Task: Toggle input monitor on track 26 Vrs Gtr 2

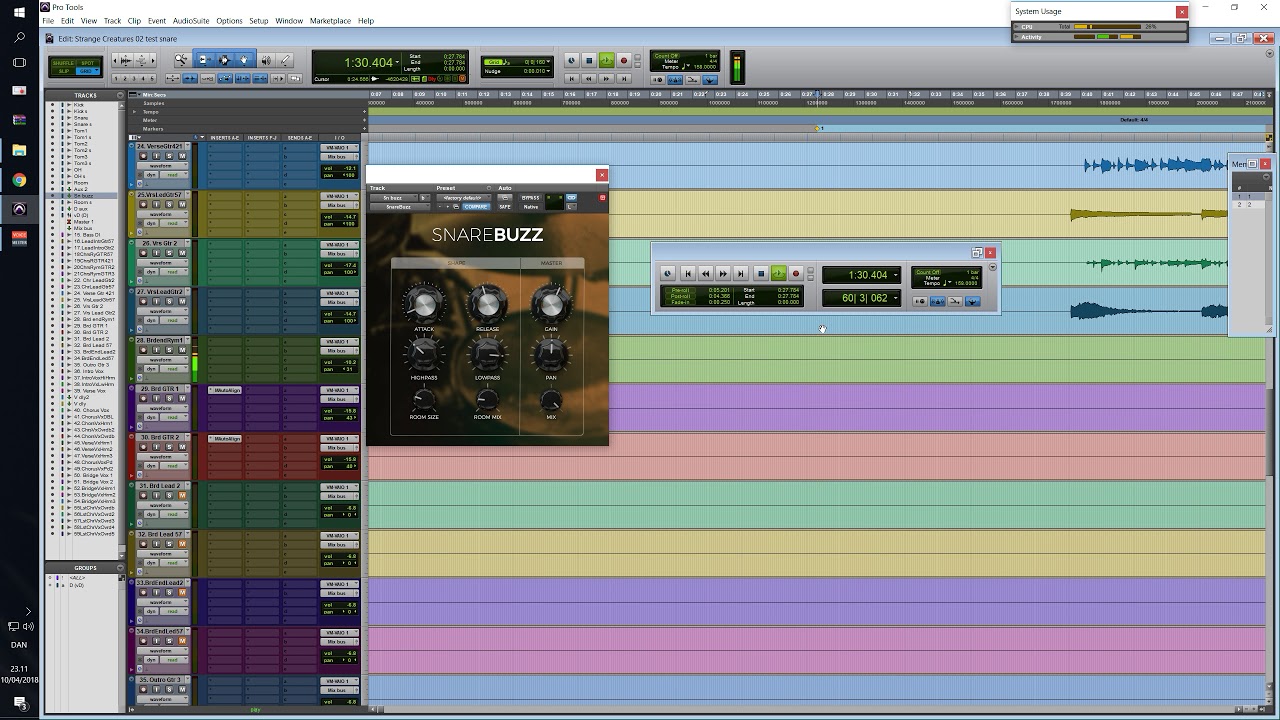Action: tap(156, 253)
